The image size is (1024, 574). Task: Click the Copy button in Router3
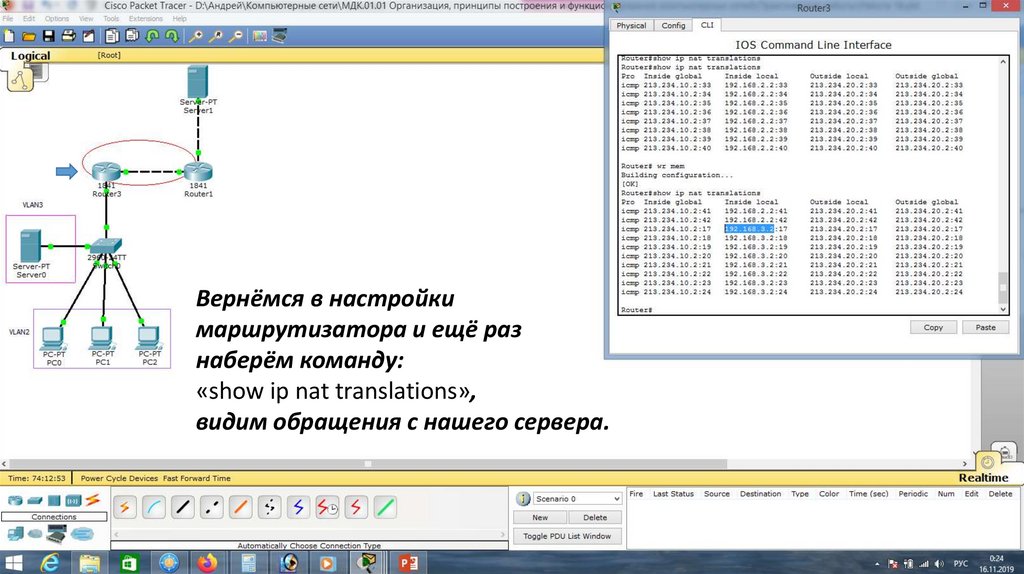933,327
